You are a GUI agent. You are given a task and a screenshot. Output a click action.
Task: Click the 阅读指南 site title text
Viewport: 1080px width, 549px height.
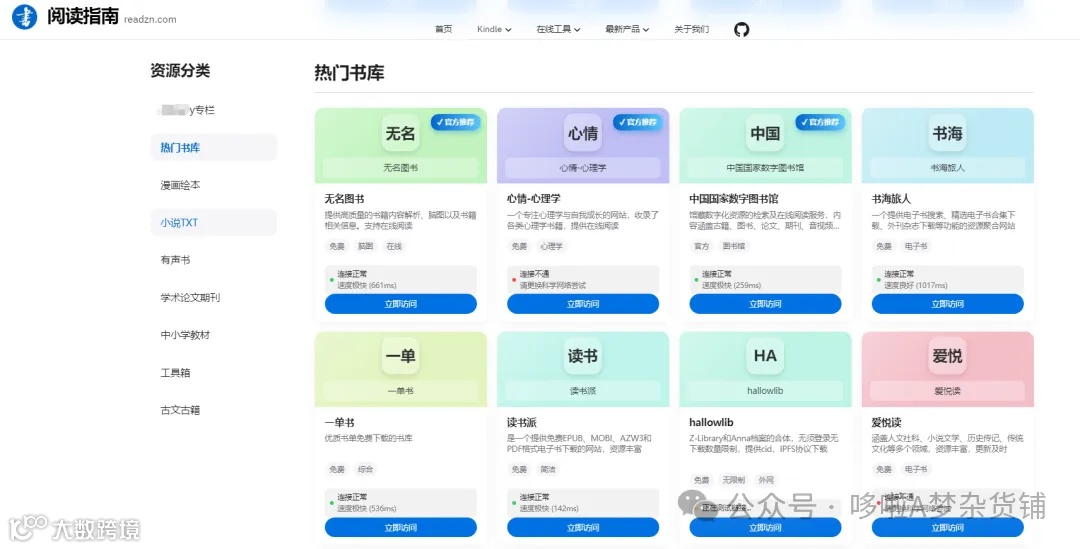click(x=83, y=16)
